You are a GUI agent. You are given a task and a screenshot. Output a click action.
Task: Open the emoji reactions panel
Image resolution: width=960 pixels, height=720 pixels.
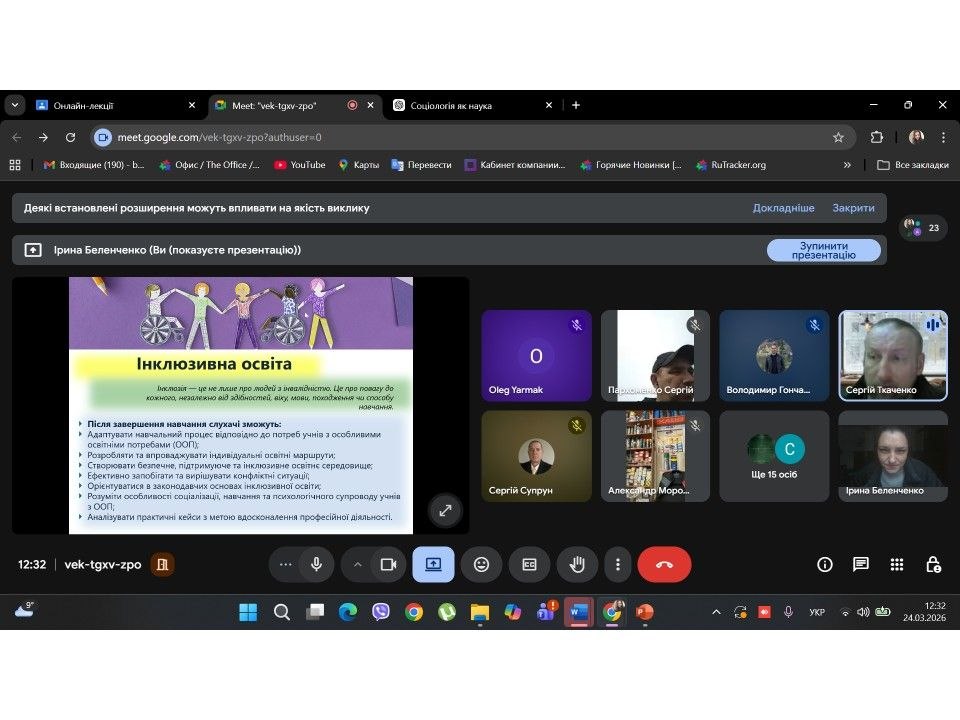481,564
